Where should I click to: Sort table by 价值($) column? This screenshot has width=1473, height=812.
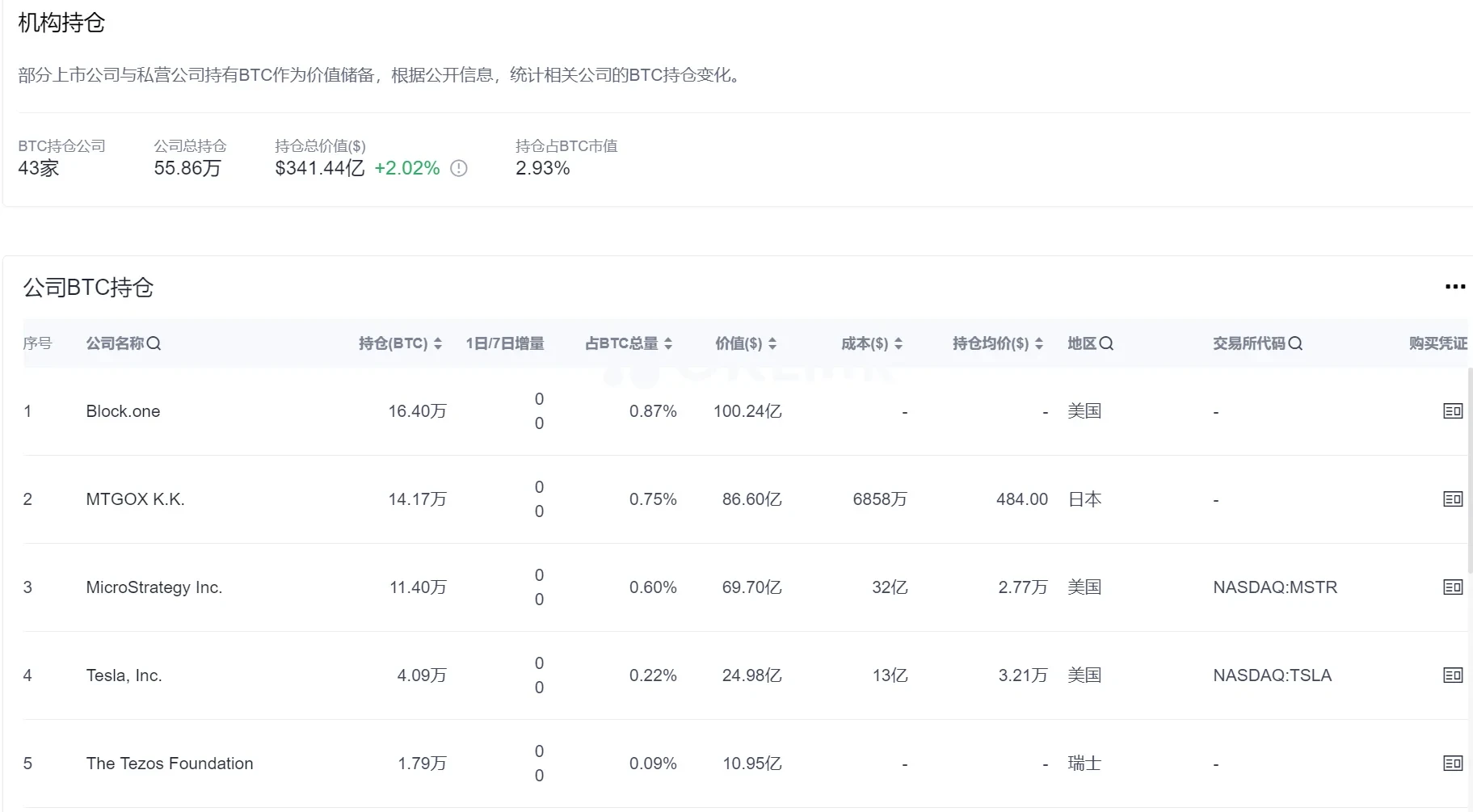pyautogui.click(x=772, y=343)
